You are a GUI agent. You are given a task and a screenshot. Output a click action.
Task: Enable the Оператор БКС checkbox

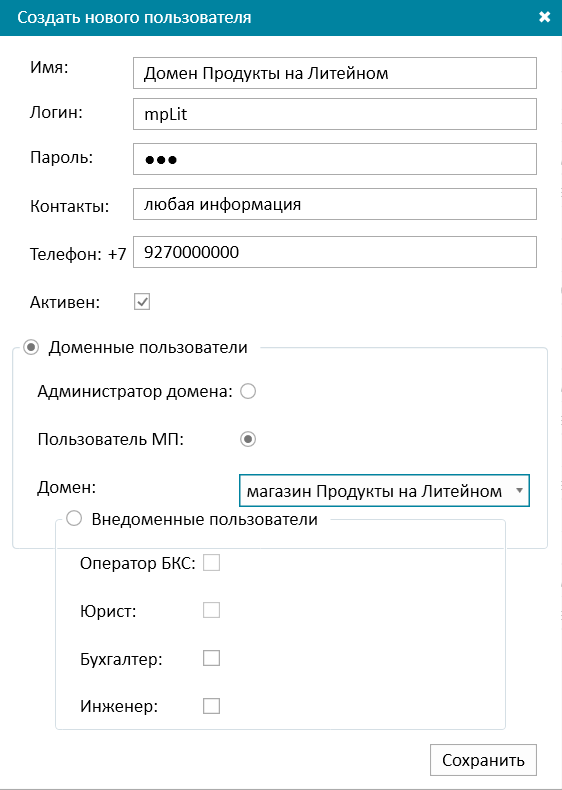coord(211,563)
